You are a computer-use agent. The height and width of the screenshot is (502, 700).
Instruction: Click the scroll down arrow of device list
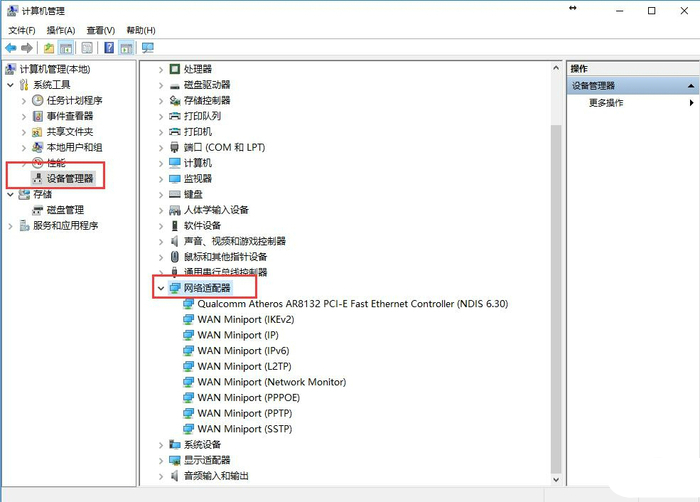(x=556, y=480)
